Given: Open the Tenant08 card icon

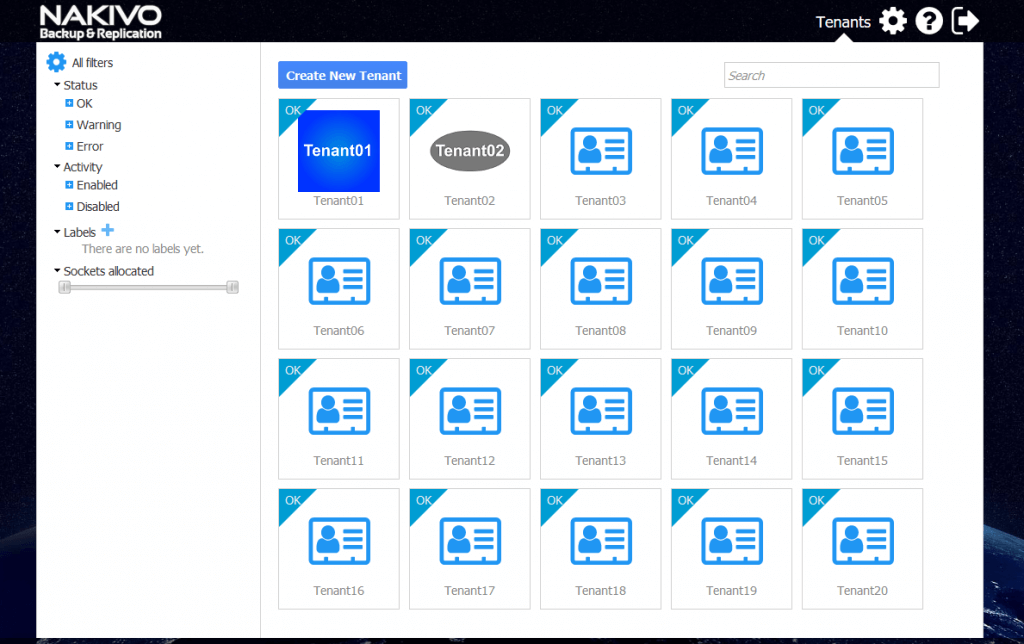Looking at the screenshot, I should pyautogui.click(x=601, y=281).
